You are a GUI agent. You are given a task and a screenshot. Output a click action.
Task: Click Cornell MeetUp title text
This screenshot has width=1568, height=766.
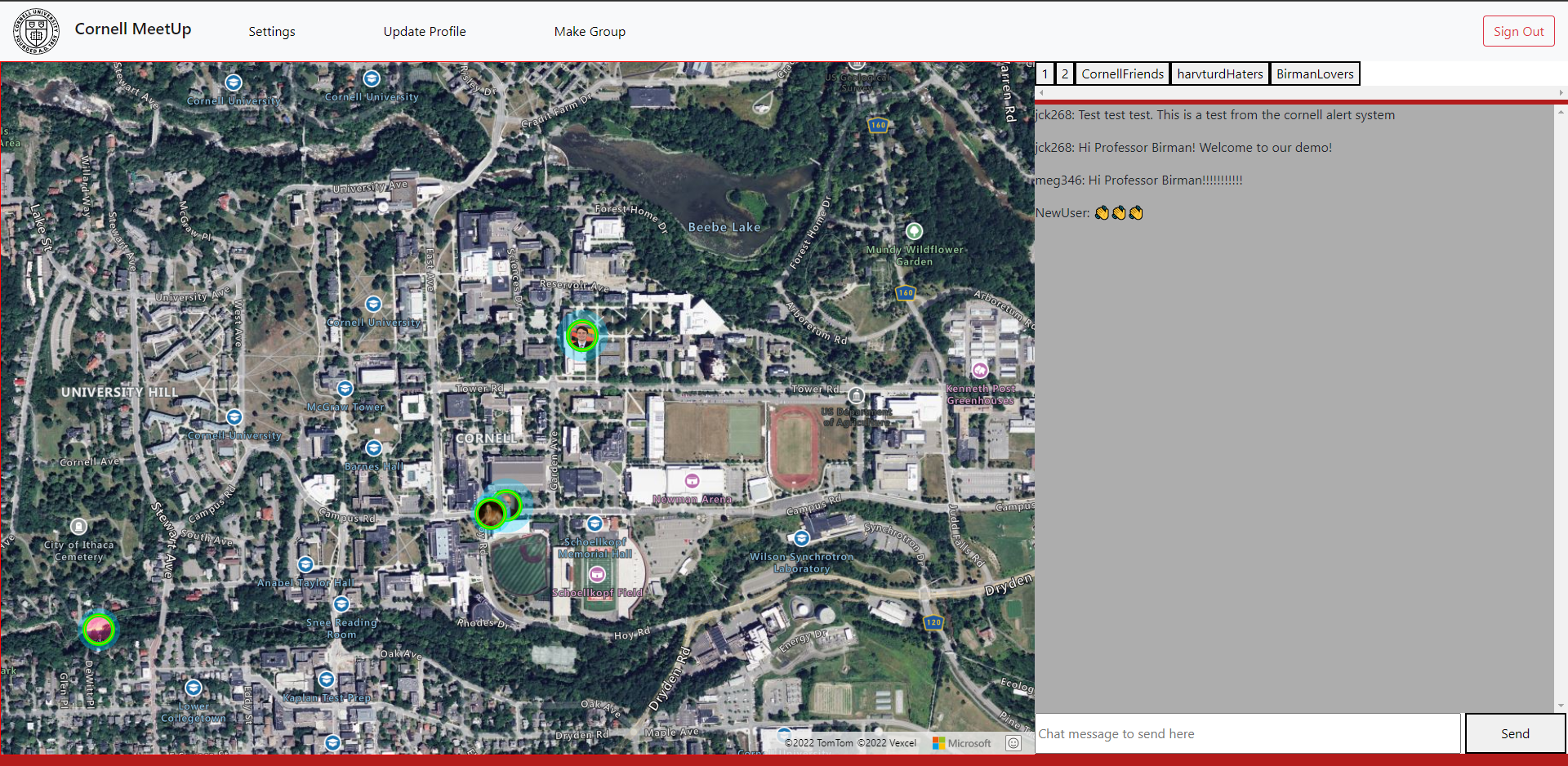tap(133, 29)
